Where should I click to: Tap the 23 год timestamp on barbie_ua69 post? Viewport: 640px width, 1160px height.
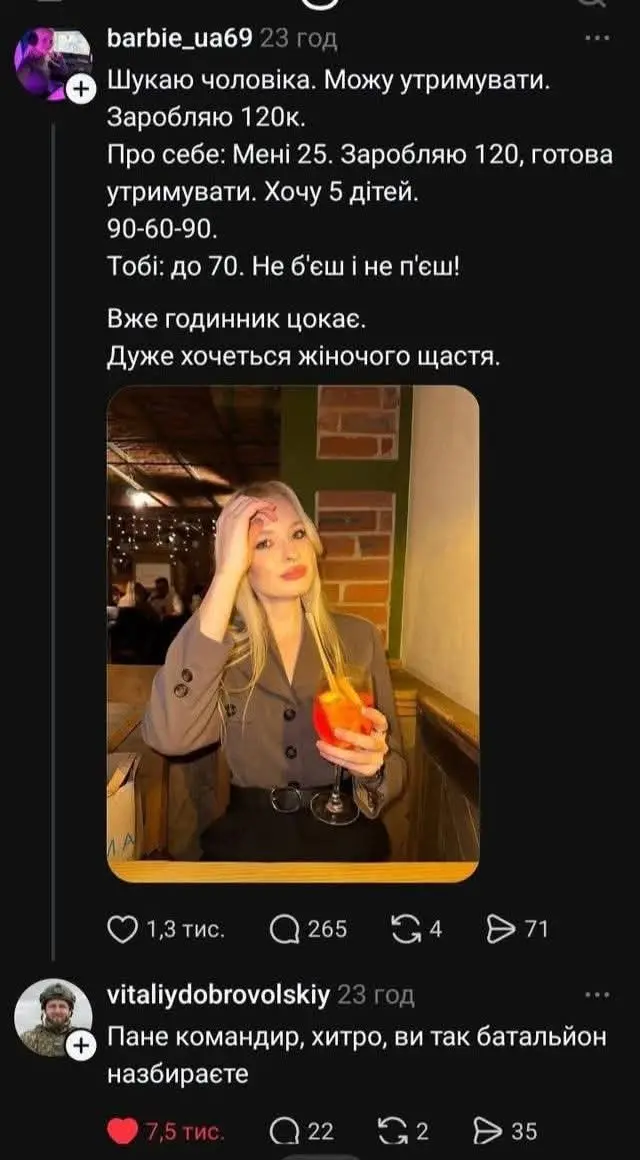pos(298,39)
